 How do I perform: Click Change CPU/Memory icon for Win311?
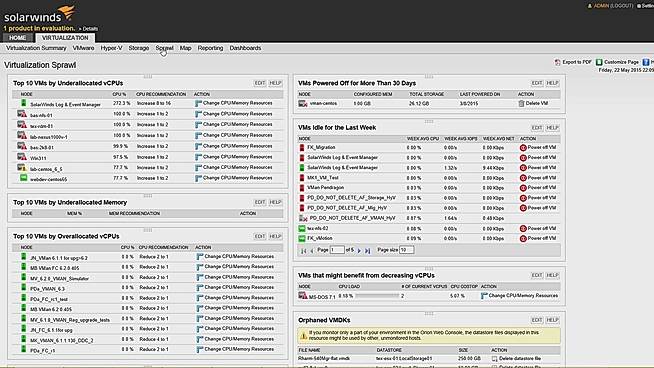198,157
